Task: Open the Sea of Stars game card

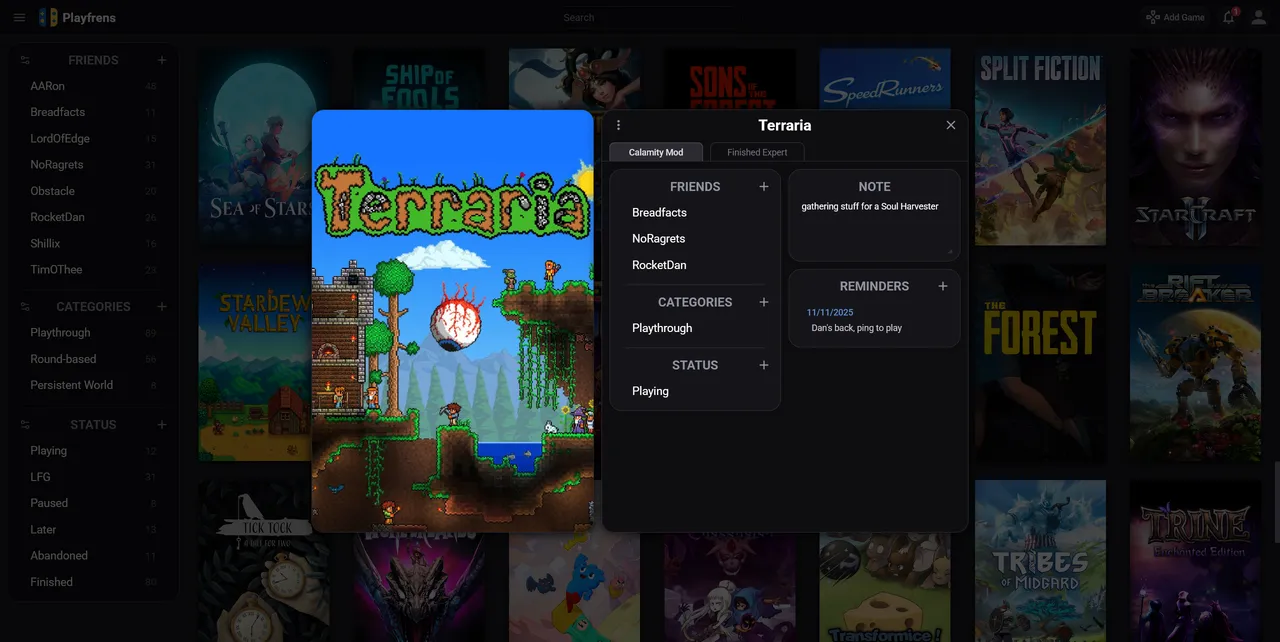Action: pyautogui.click(x=255, y=147)
